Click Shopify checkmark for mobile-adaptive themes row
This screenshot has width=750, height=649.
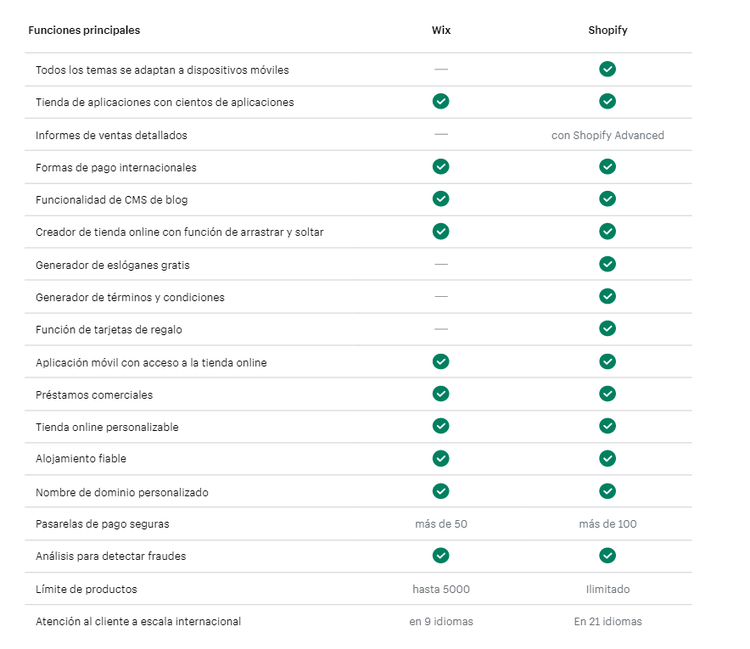click(x=607, y=69)
